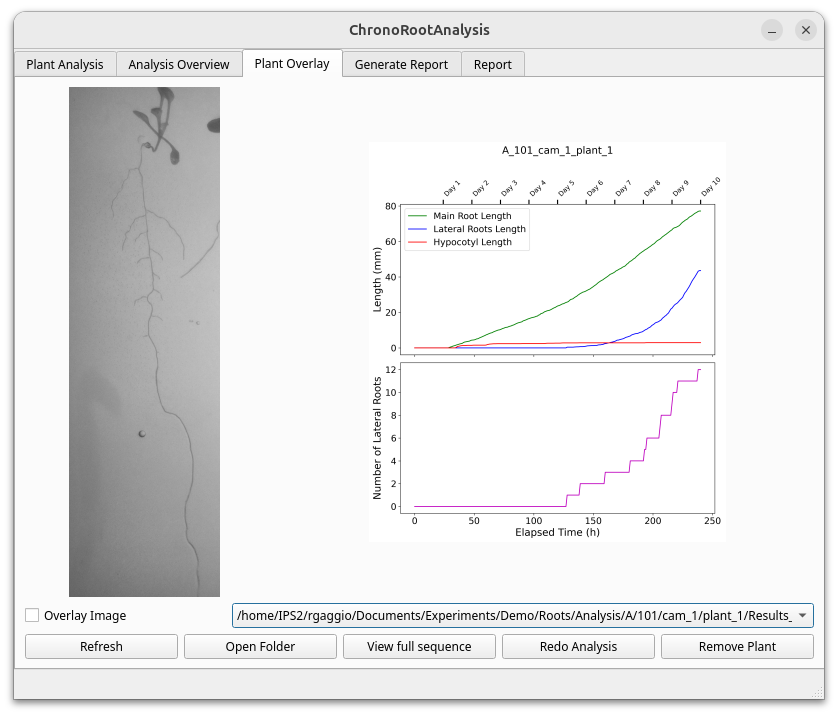Expand the plant results path dropdown
Viewport: 838px width, 716px height.
click(x=802, y=615)
